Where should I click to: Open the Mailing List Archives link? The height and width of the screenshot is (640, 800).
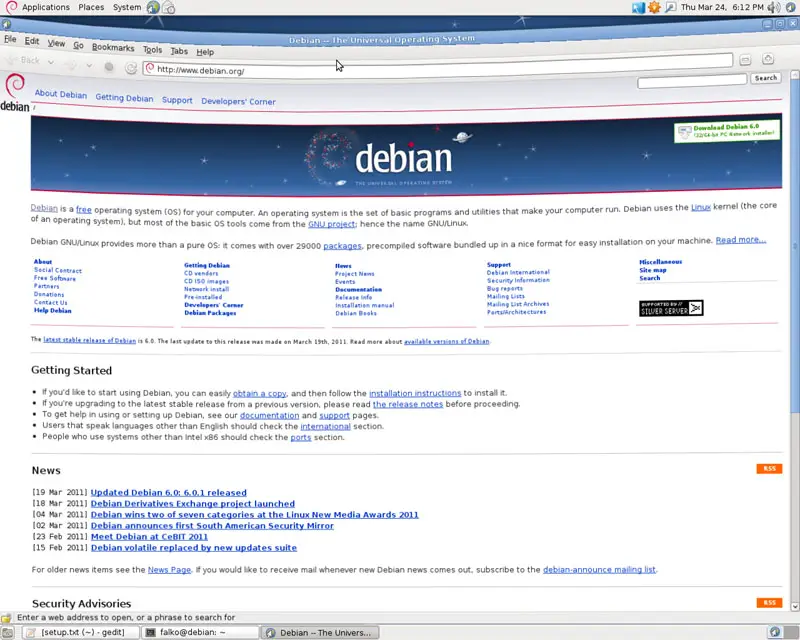pos(518,304)
